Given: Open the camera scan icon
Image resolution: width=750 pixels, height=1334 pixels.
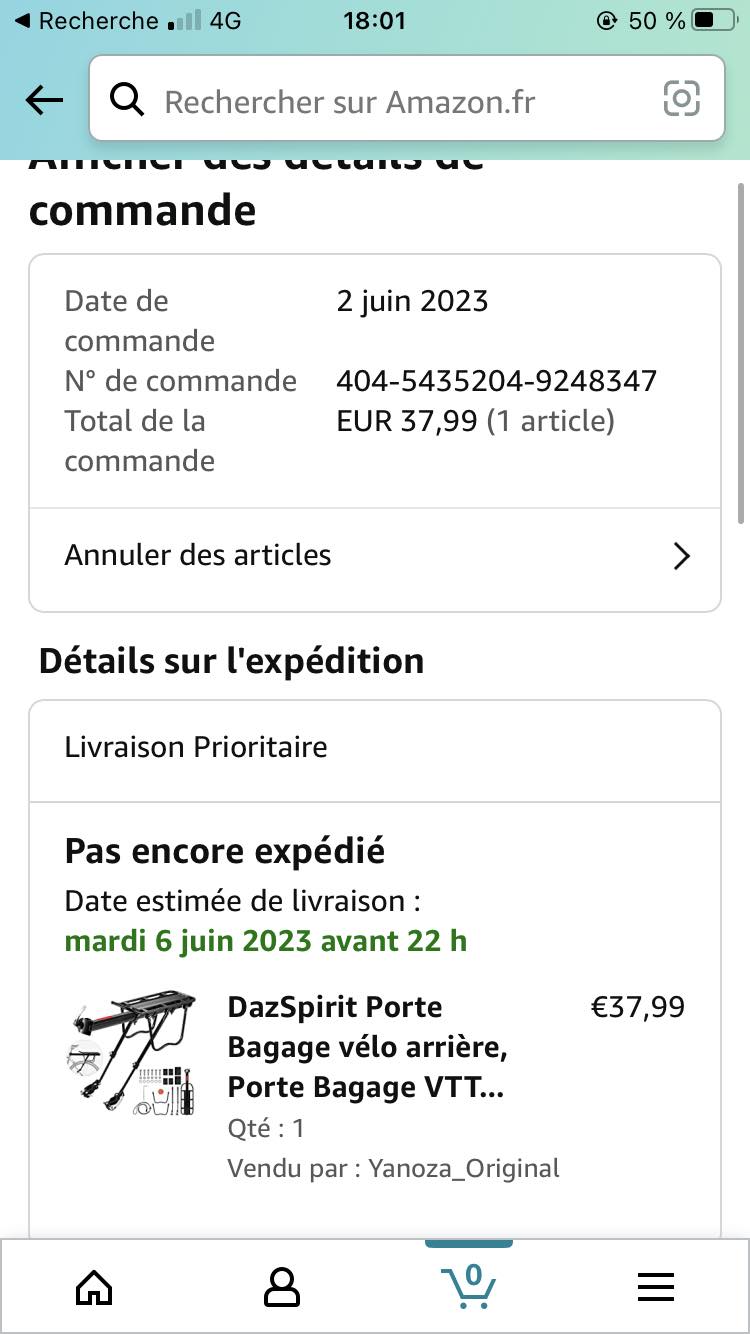Looking at the screenshot, I should pos(682,98).
